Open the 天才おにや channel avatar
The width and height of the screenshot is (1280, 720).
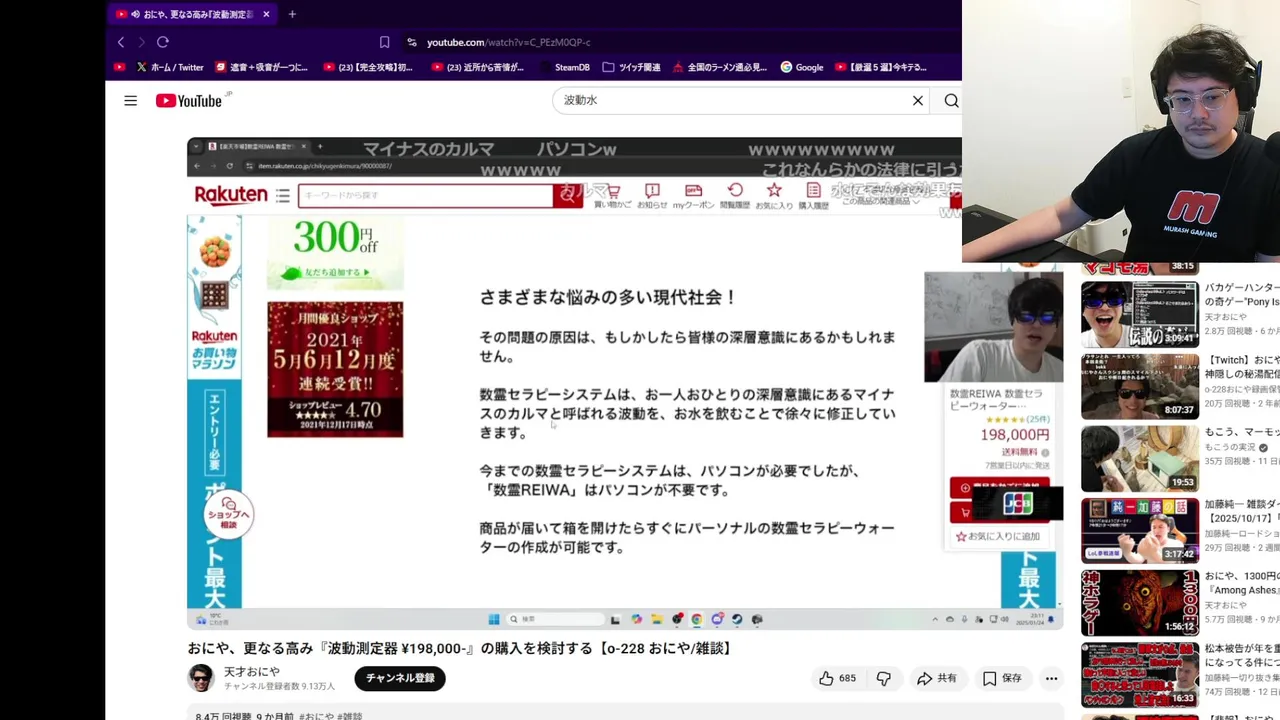click(x=201, y=678)
